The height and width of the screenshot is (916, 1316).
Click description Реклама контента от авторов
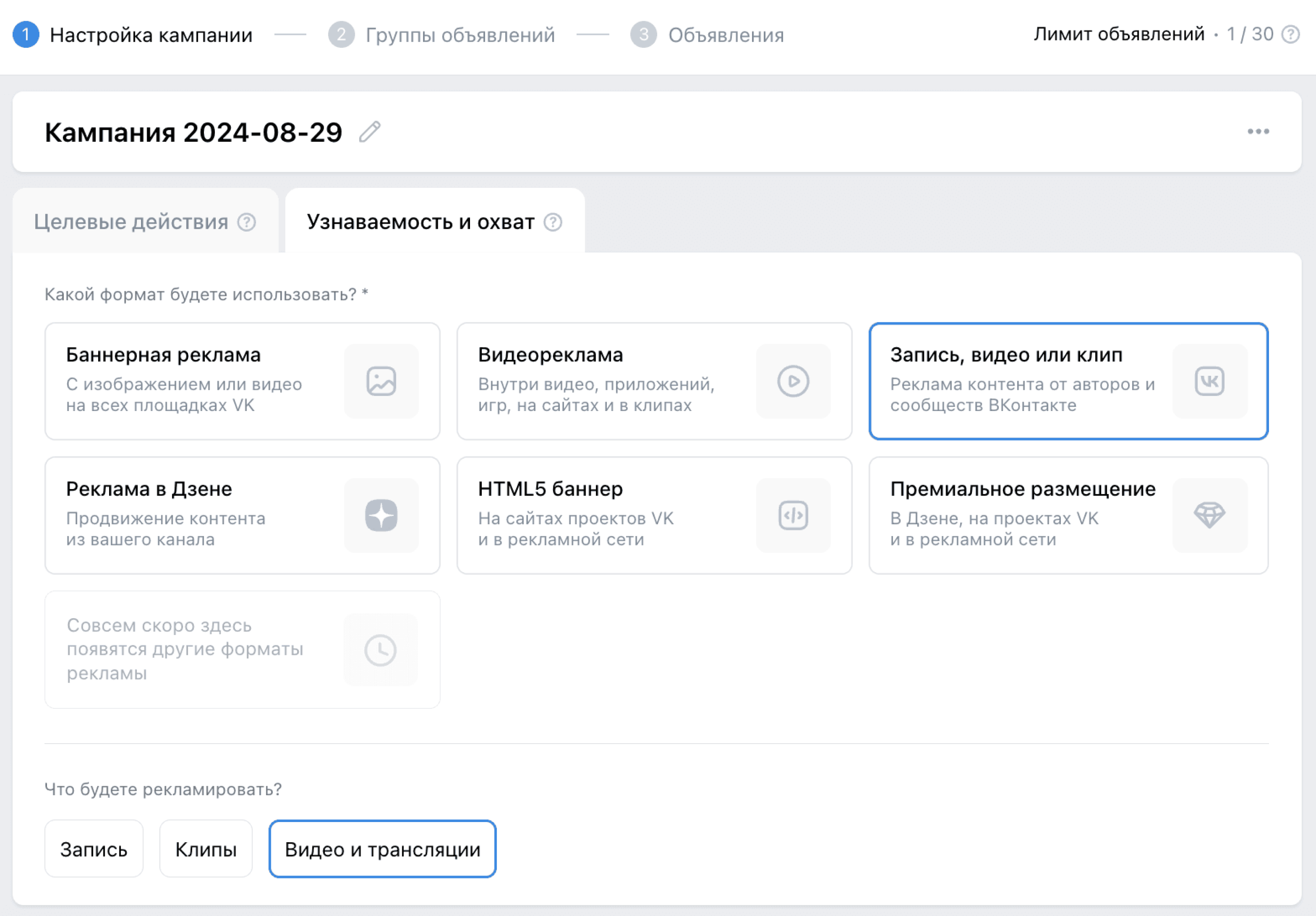(1023, 395)
